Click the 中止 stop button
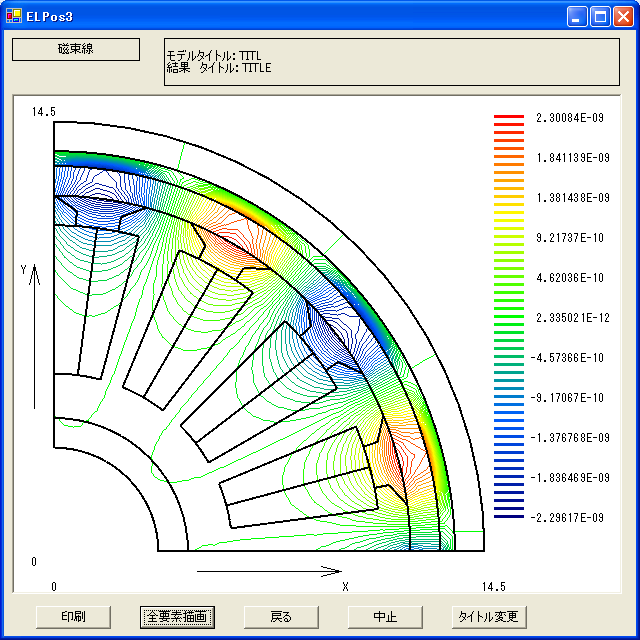 coord(385,617)
